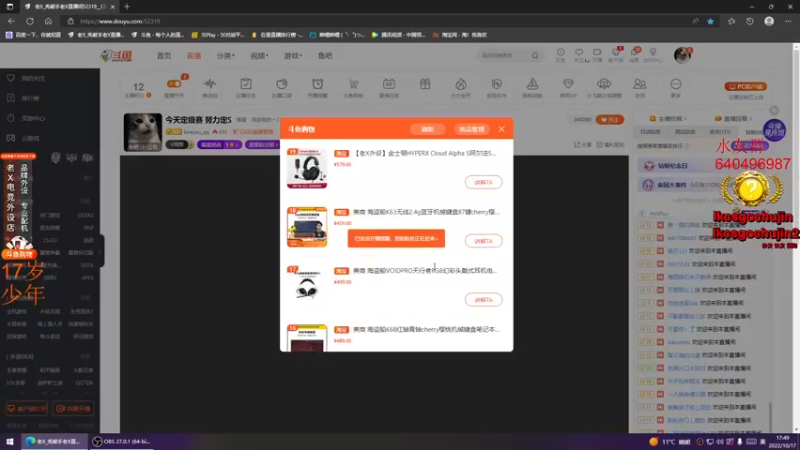Open 商品管理 product management button

(x=471, y=130)
